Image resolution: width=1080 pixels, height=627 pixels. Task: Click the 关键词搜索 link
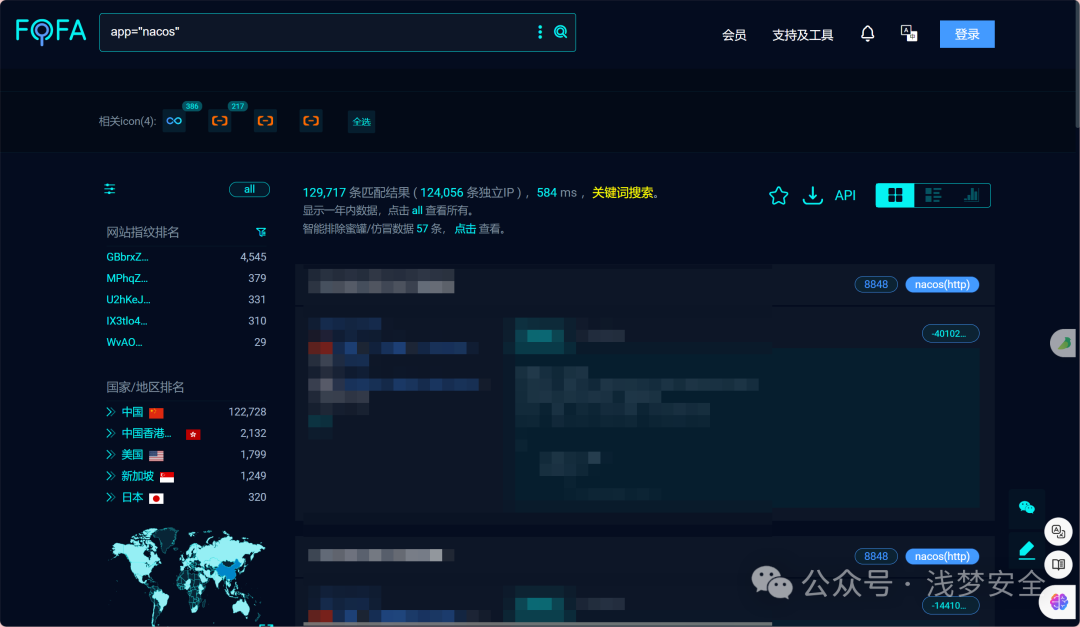[x=623, y=193]
